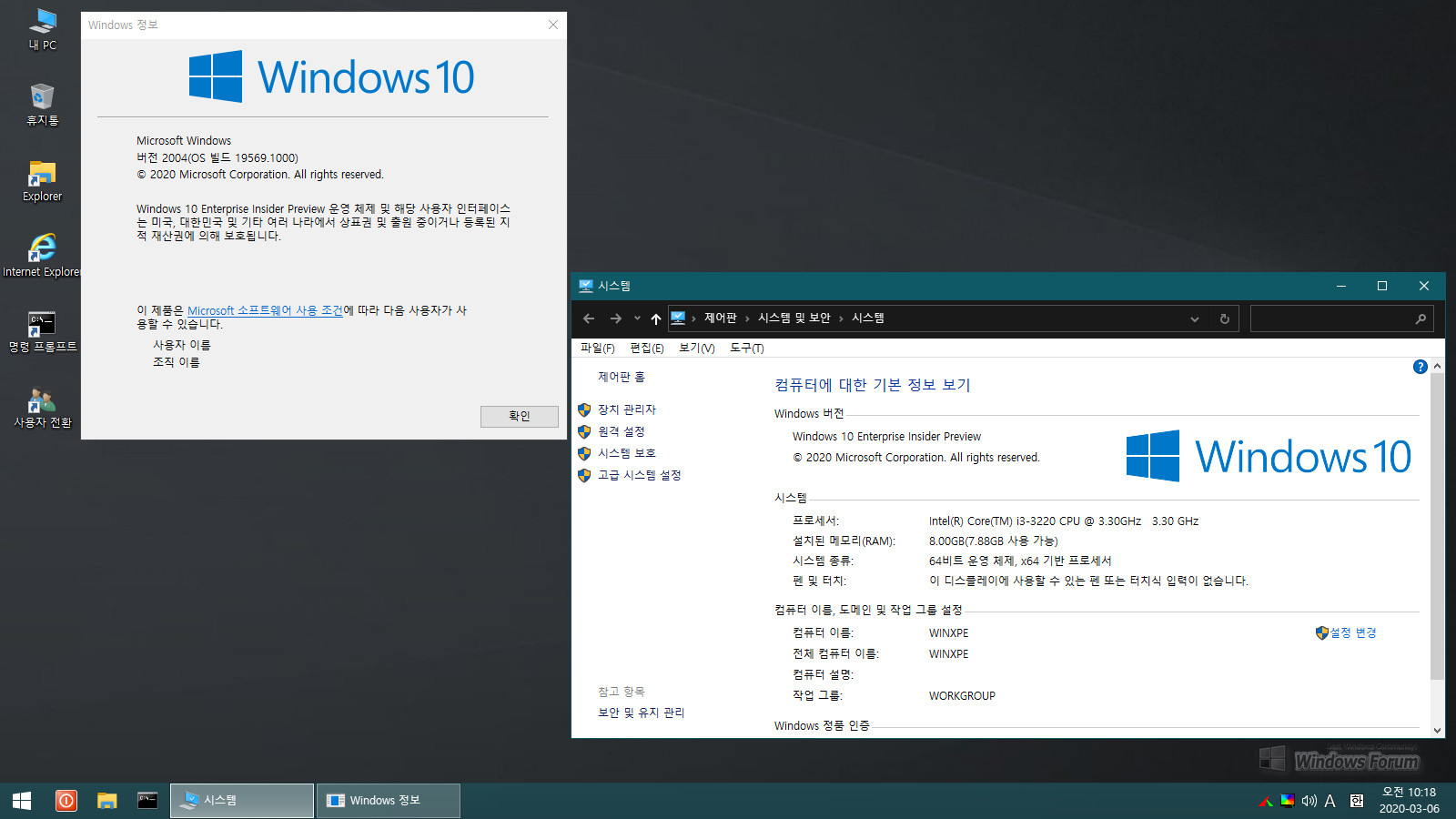Expand the chevron after 시스템 및 보안
Screen dimensions: 1456x819
point(841,318)
